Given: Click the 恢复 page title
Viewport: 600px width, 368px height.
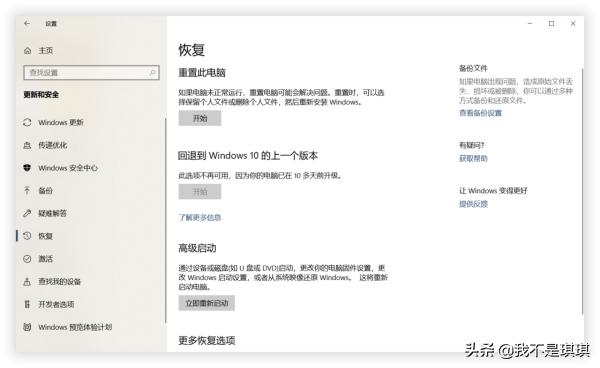Looking at the screenshot, I should pos(192,50).
